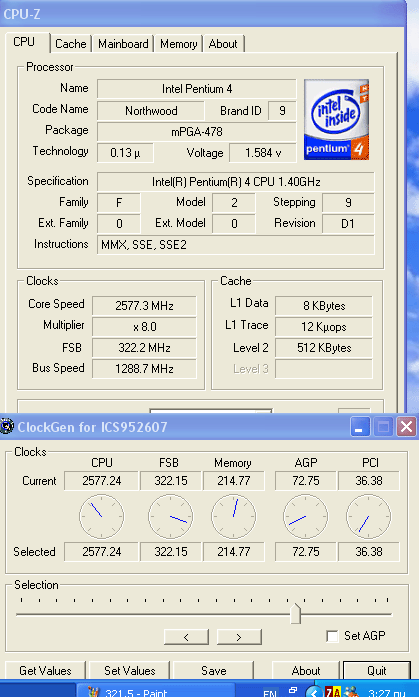Open ClockGen's About button

click(306, 670)
